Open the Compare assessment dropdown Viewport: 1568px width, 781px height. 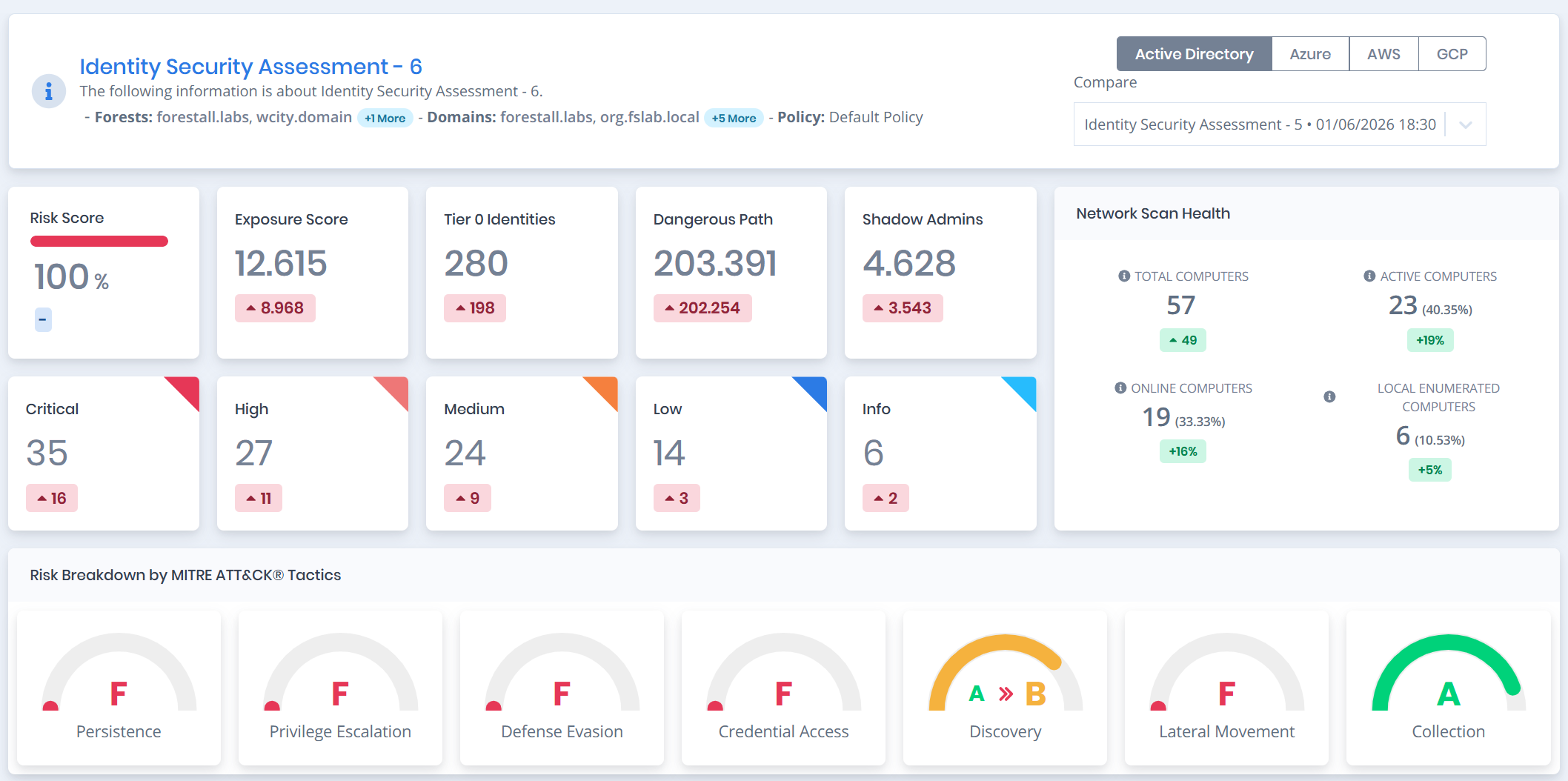pyautogui.click(x=1279, y=124)
